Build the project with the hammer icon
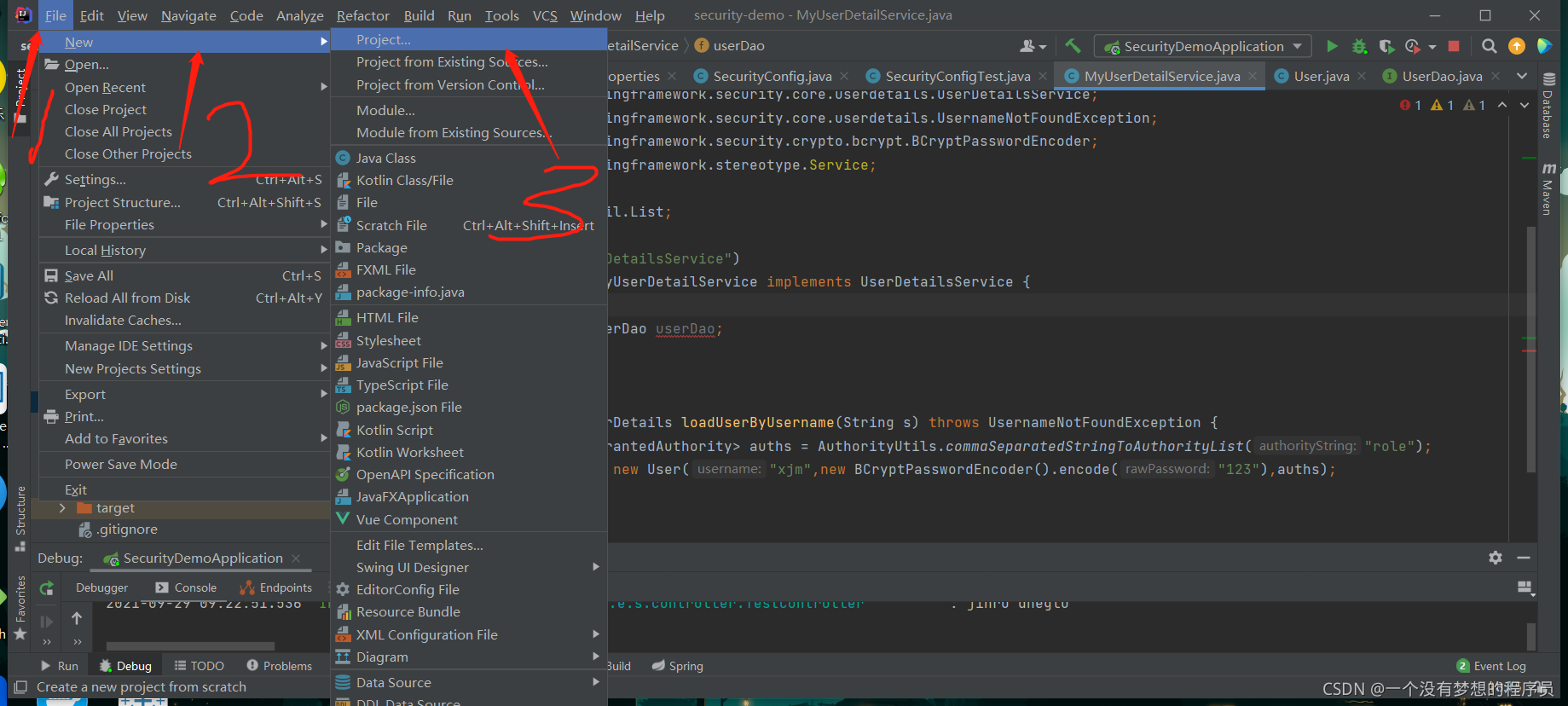The image size is (1568, 706). [1073, 46]
